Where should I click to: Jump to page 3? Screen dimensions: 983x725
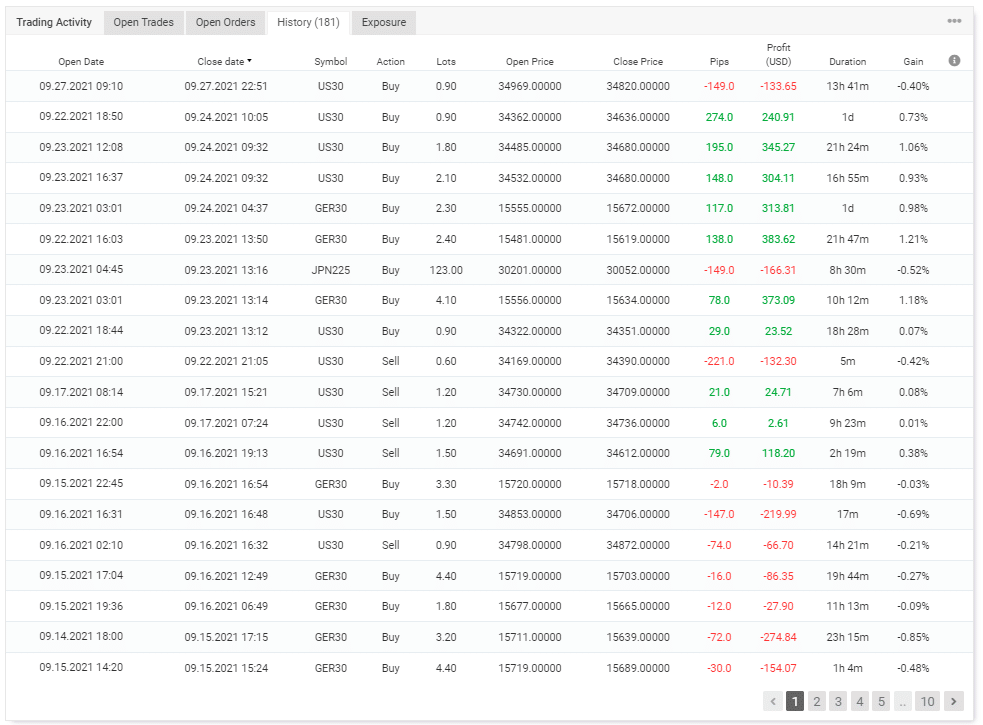[838, 701]
